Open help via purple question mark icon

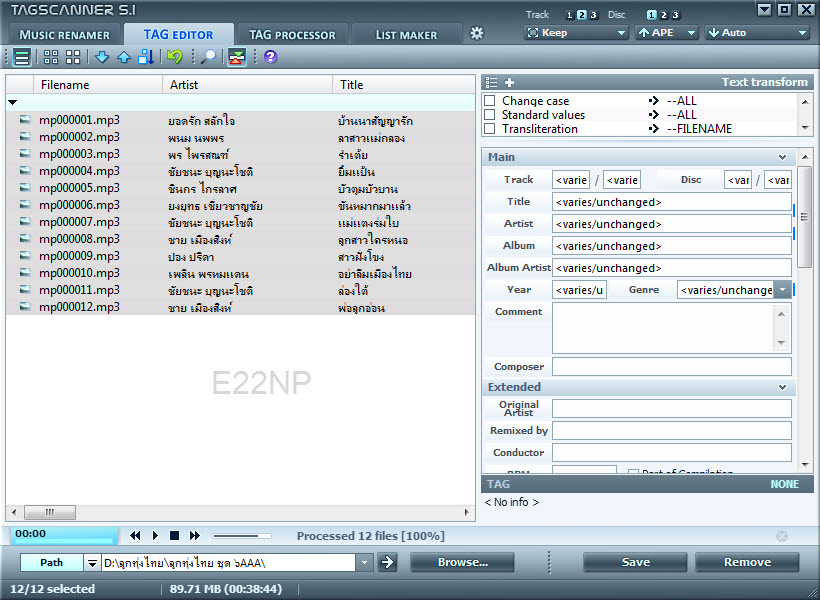(270, 56)
